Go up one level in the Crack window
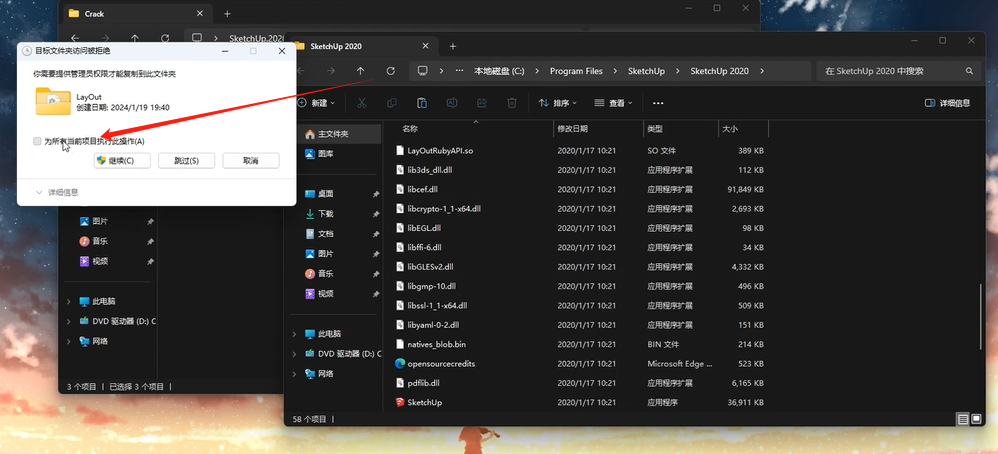The width and height of the screenshot is (998, 454). click(135, 38)
